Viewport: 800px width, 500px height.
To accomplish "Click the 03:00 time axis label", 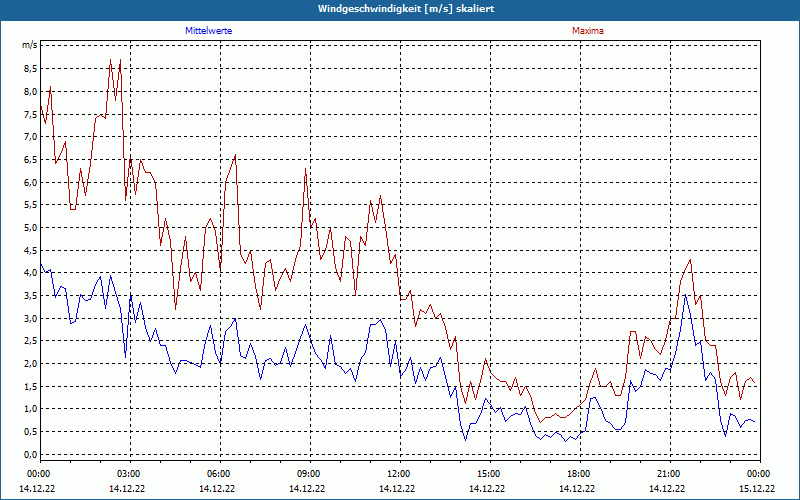I will [x=129, y=474].
